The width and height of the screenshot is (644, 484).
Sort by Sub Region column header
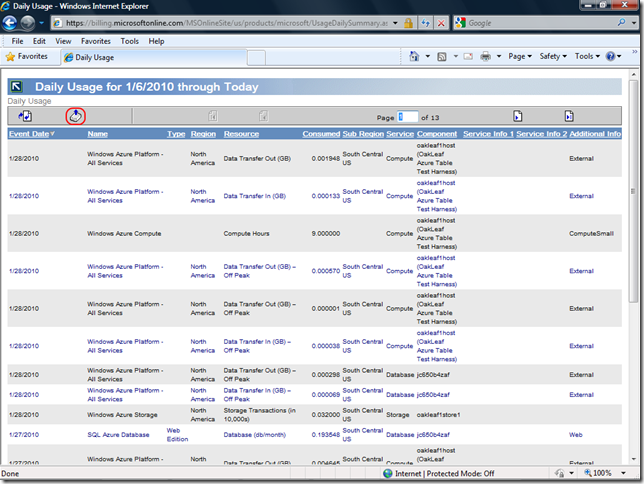[x=363, y=134]
